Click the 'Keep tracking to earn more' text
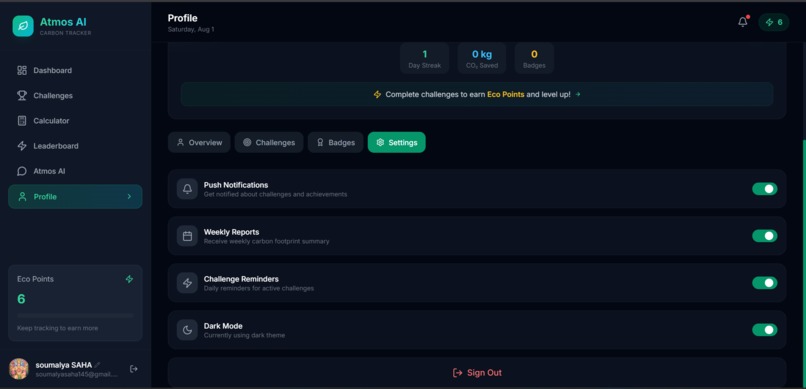This screenshot has height=389, width=806. 58,328
